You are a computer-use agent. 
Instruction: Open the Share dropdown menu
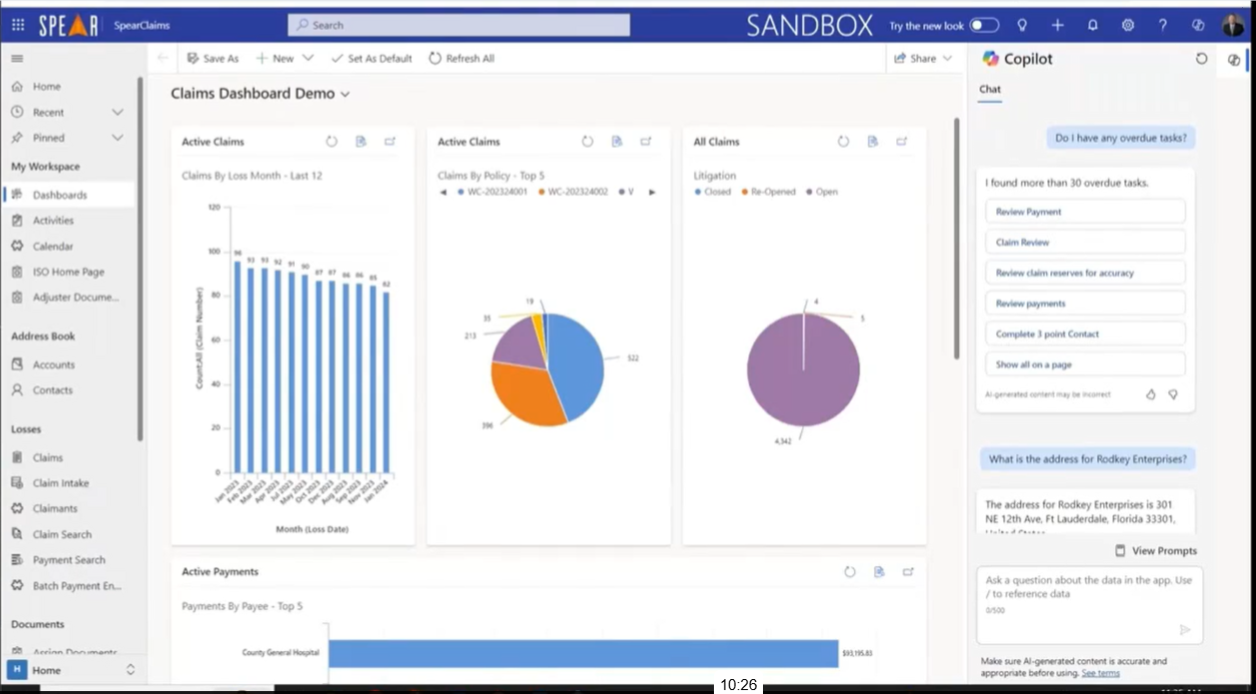(x=947, y=59)
